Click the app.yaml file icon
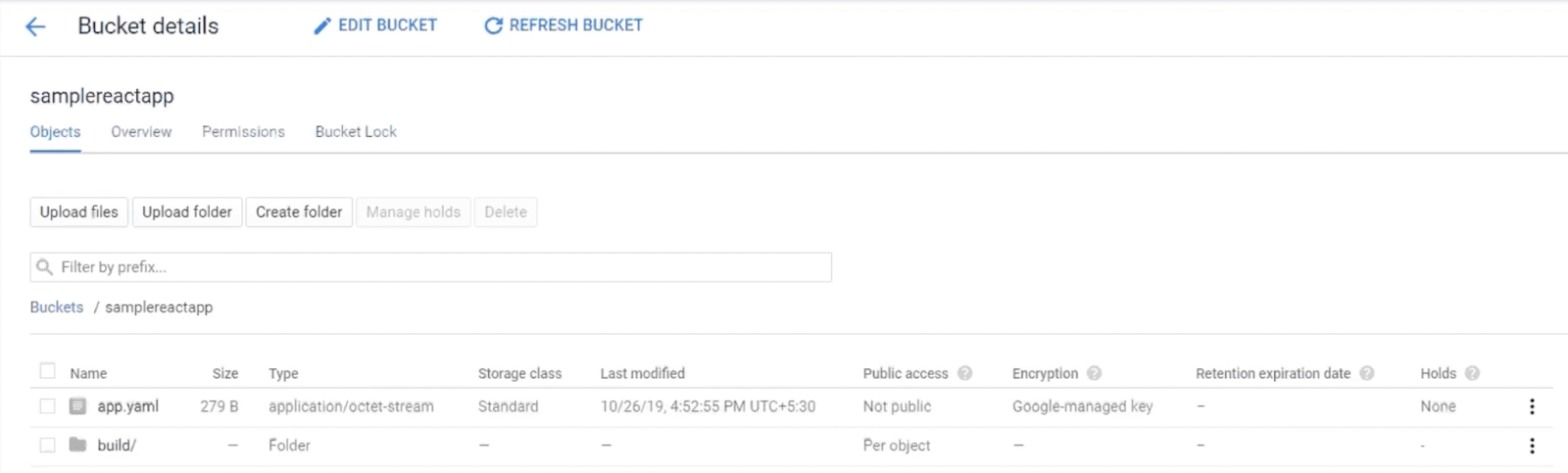 77,406
